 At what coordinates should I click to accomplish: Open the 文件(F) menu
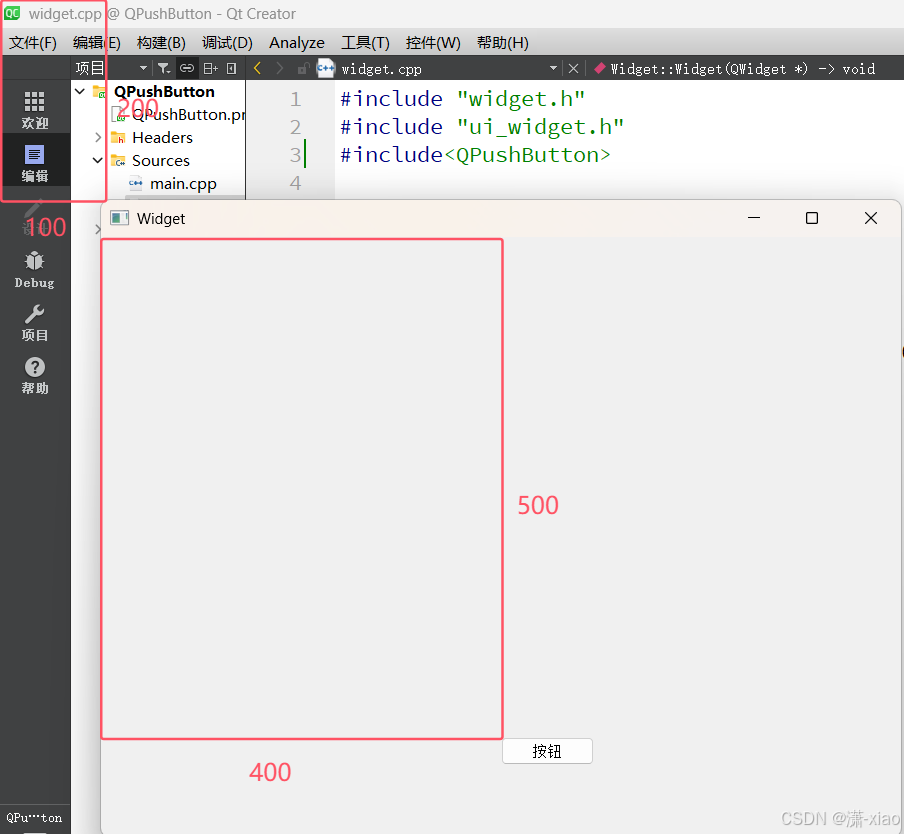(x=33, y=43)
